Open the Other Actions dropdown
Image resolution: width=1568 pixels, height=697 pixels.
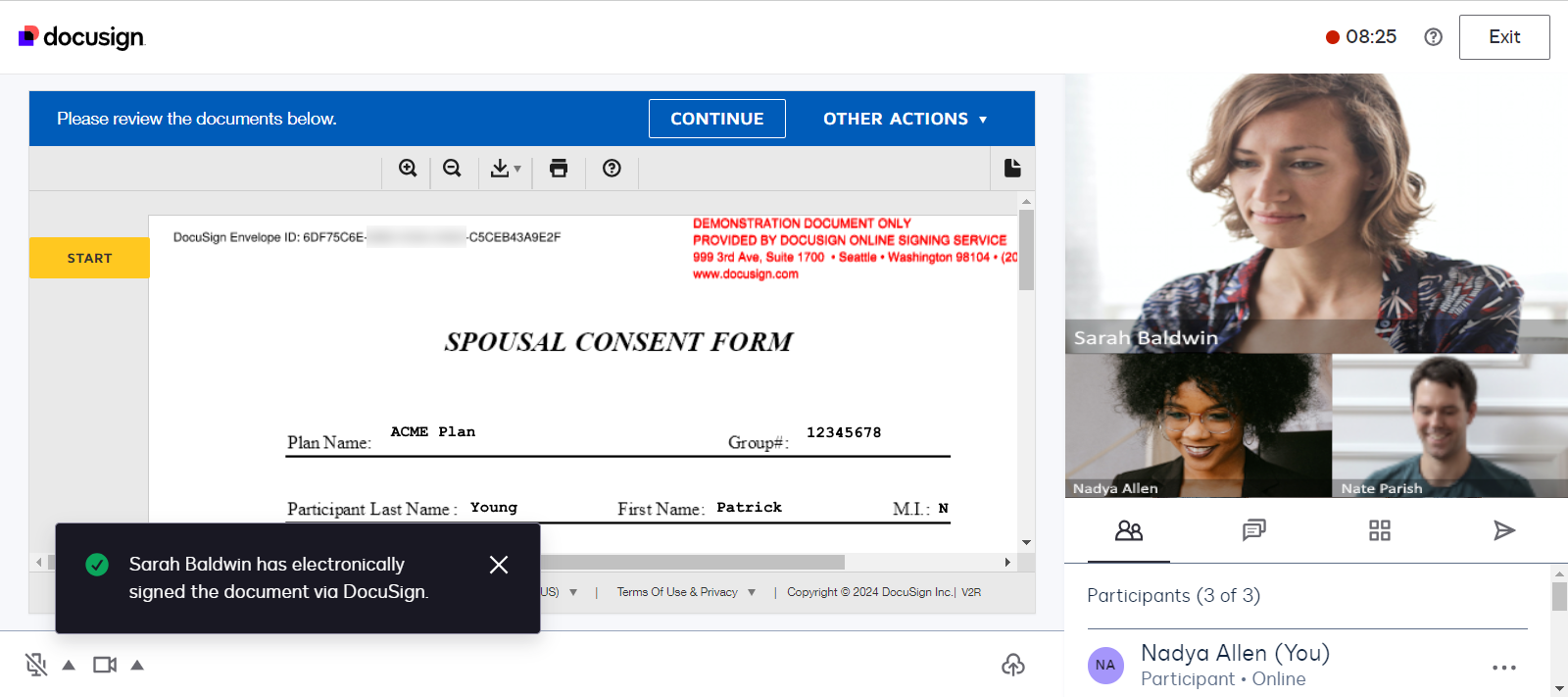pos(905,119)
